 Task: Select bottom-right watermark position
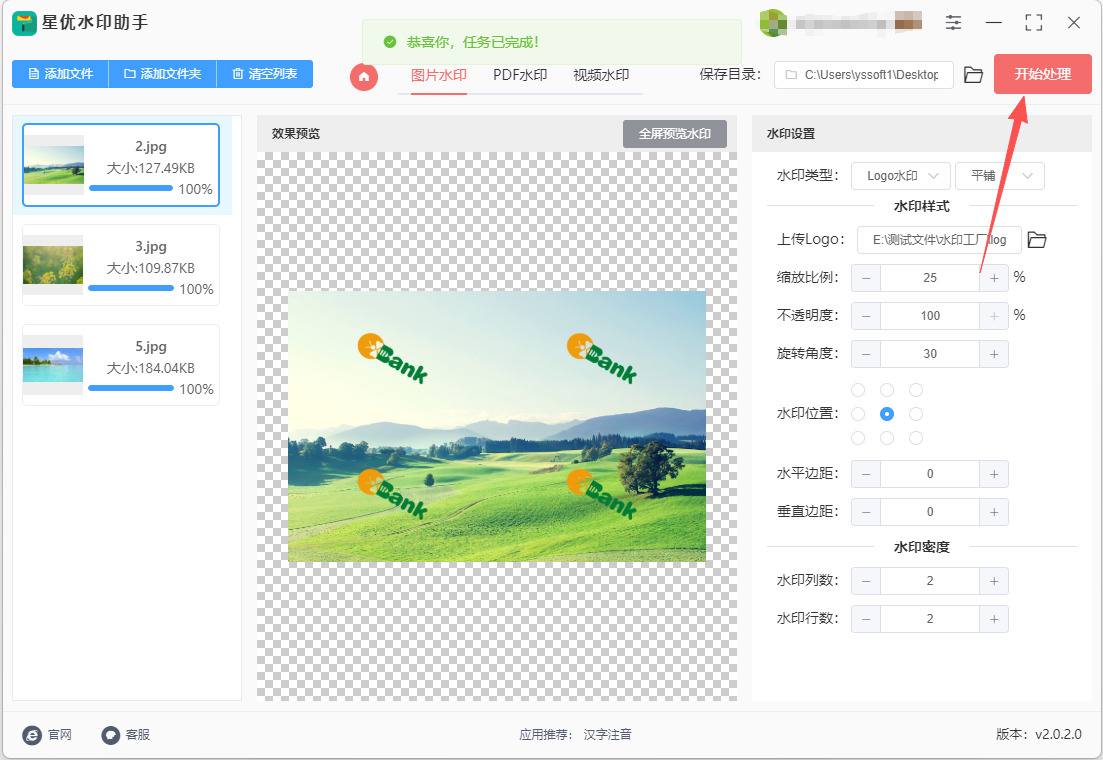coord(916,438)
